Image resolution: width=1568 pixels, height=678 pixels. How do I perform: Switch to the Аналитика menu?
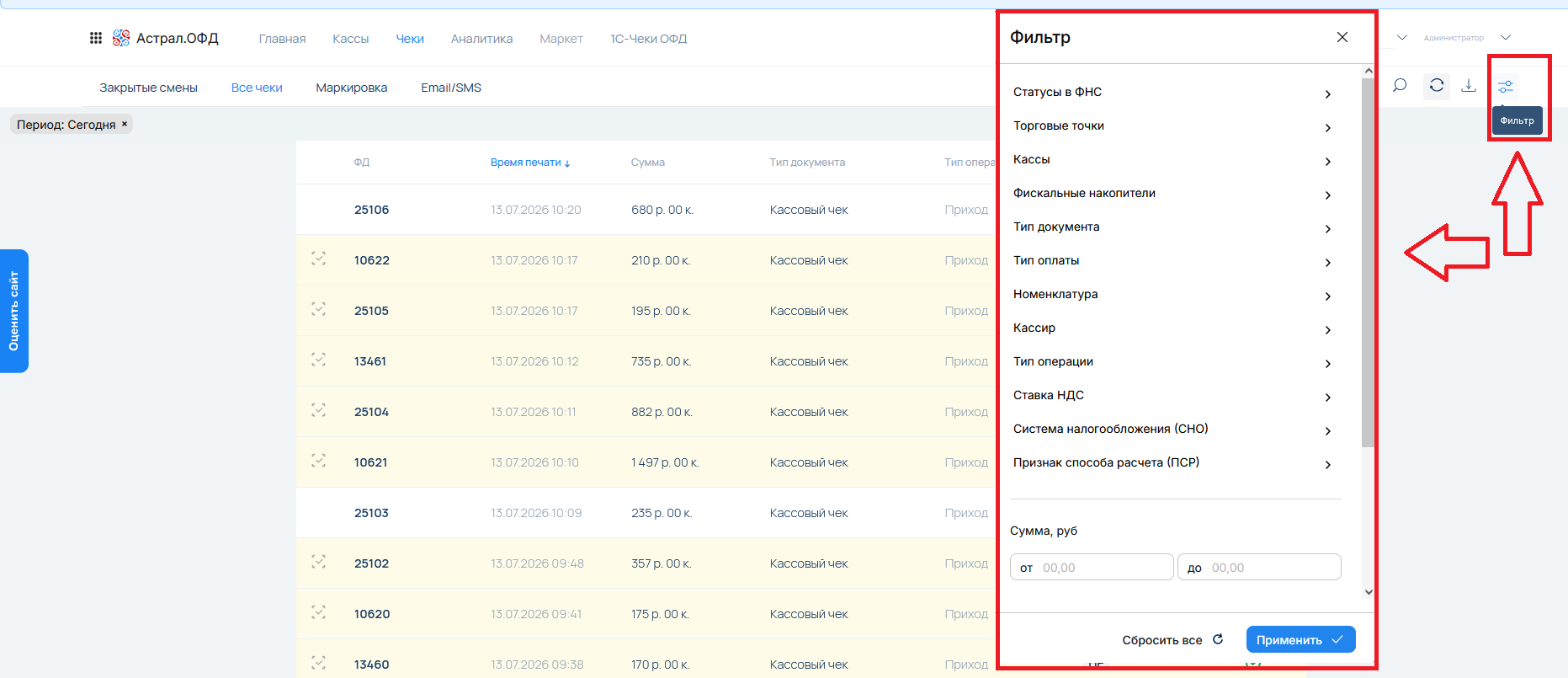pos(481,39)
